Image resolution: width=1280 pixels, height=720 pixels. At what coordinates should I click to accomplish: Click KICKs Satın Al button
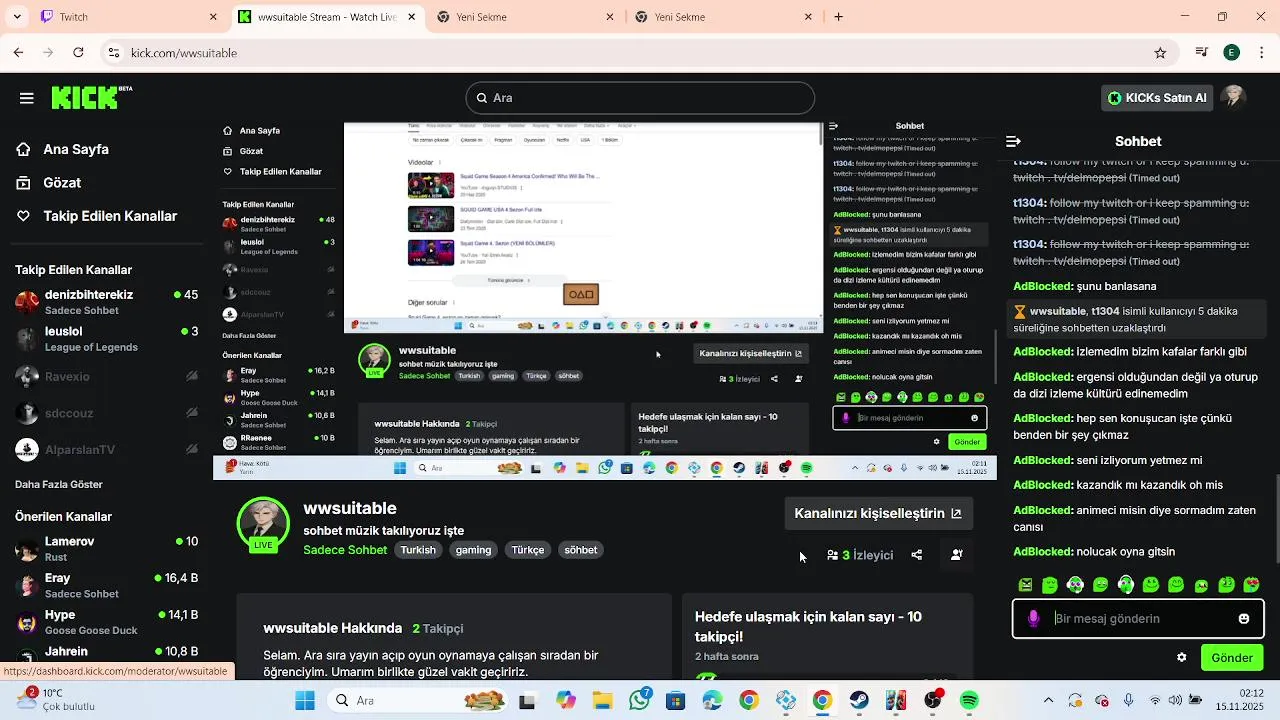click(x=1157, y=98)
